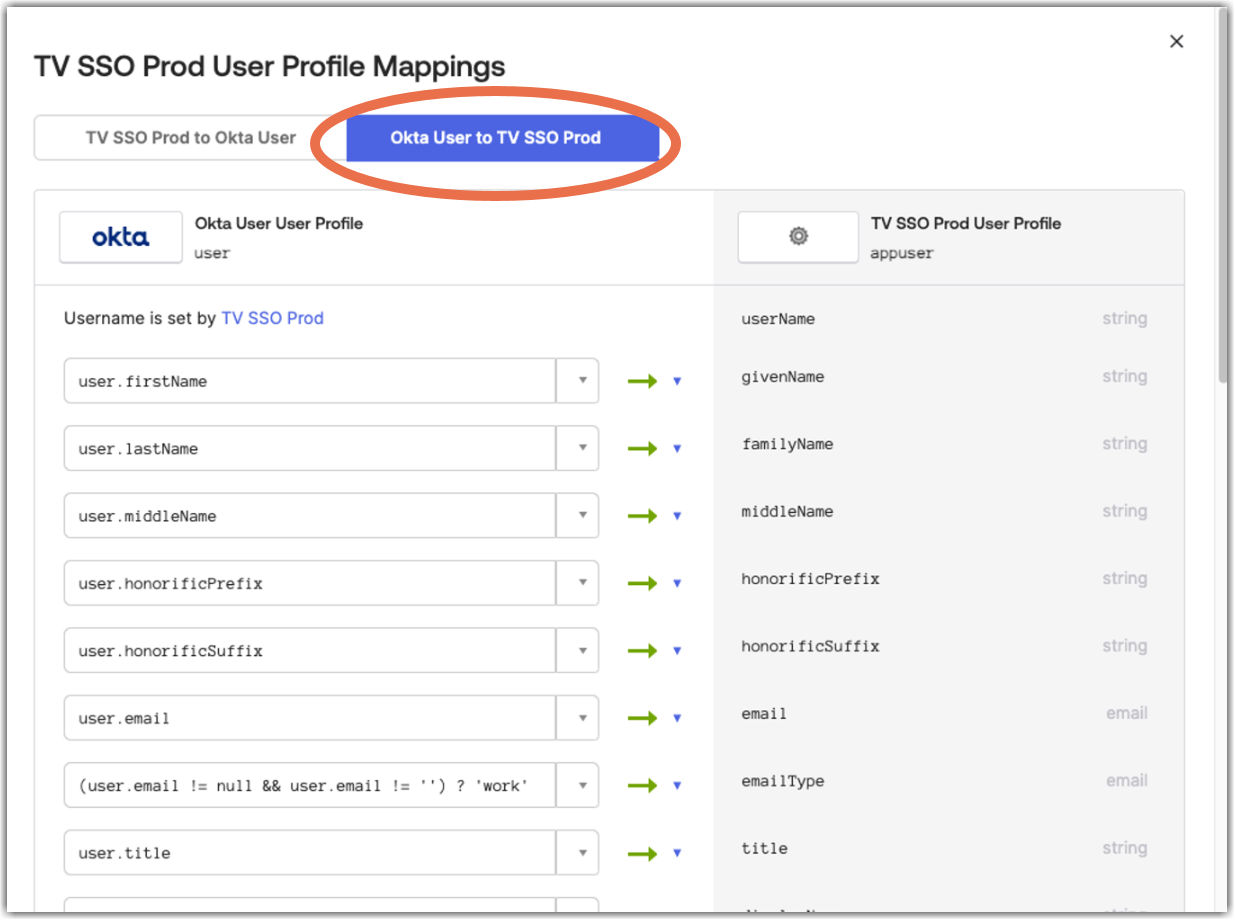Select Okta User to TV SSO Prod tab

(x=502, y=138)
